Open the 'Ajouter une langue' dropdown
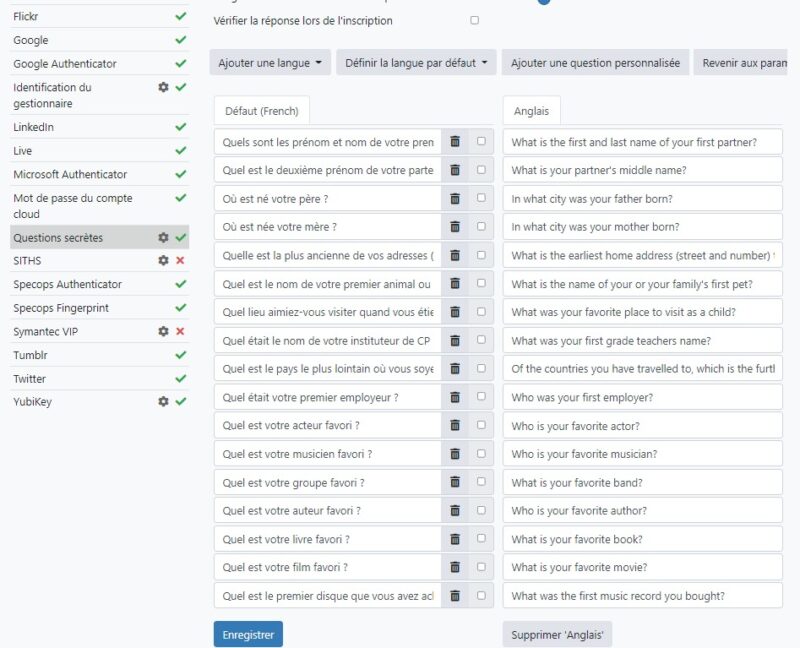Screen dimensions: 800x648 [x=270, y=63]
